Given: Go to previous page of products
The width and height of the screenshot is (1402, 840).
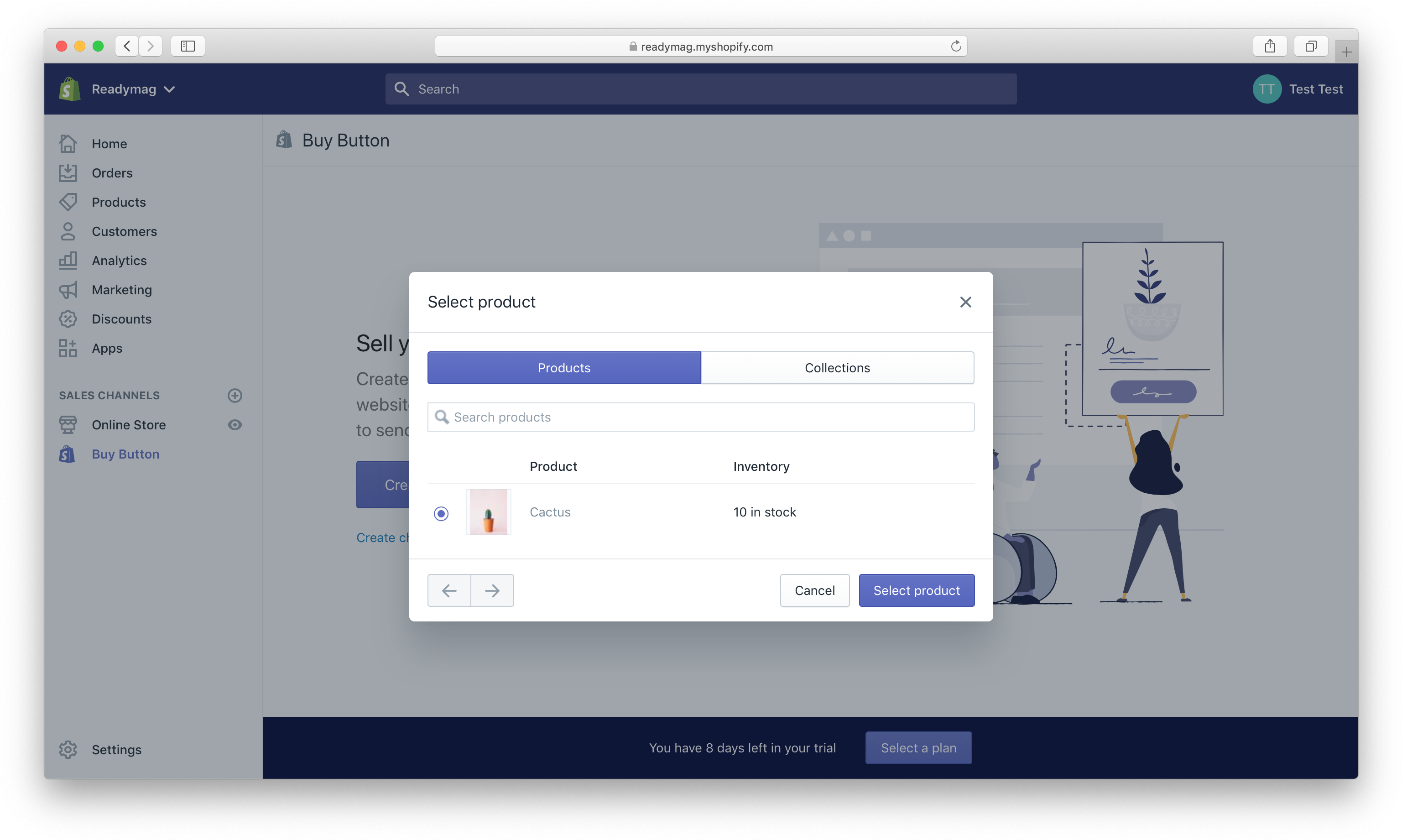Looking at the screenshot, I should (449, 590).
